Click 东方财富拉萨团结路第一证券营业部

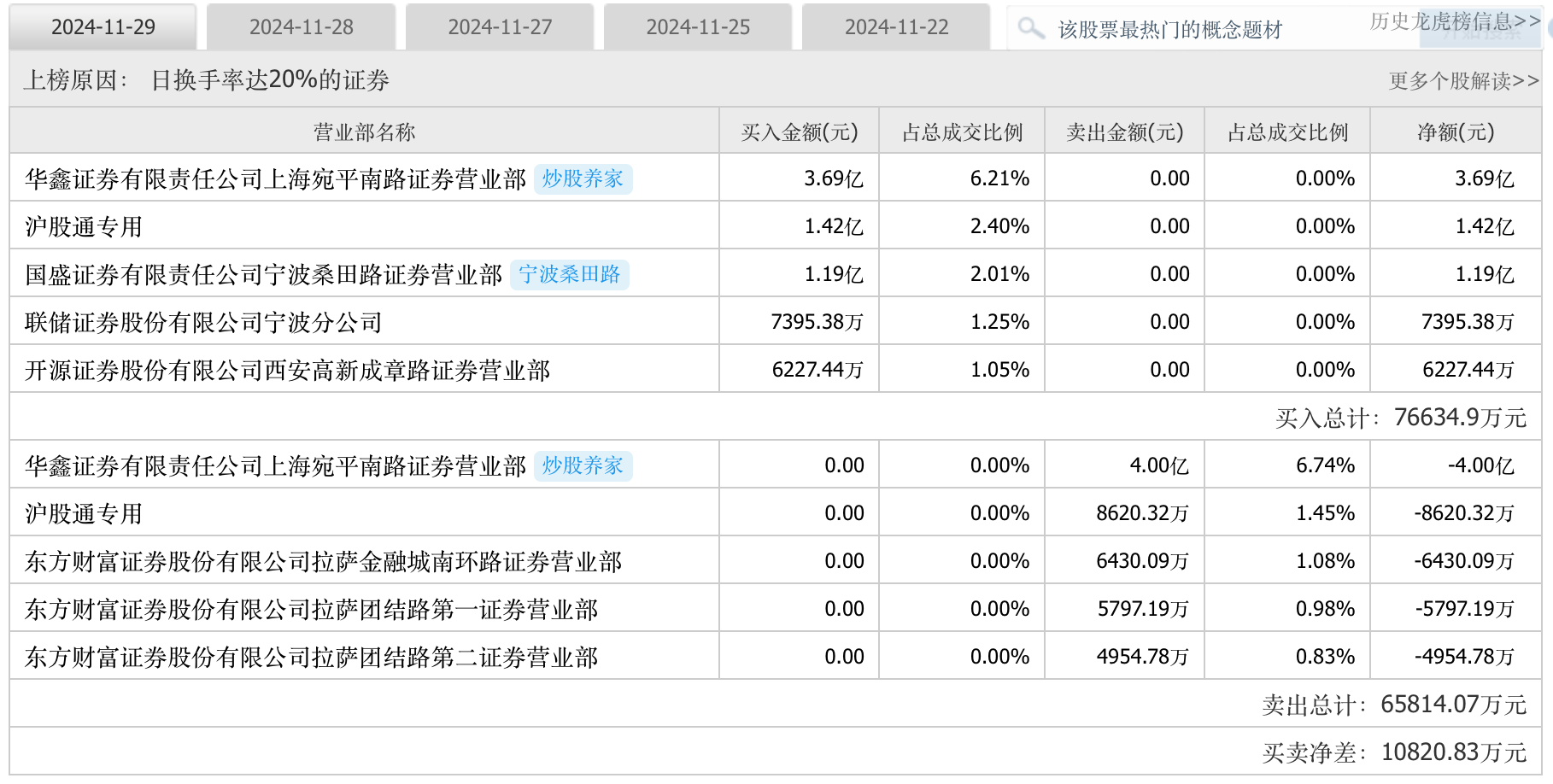click(x=312, y=609)
